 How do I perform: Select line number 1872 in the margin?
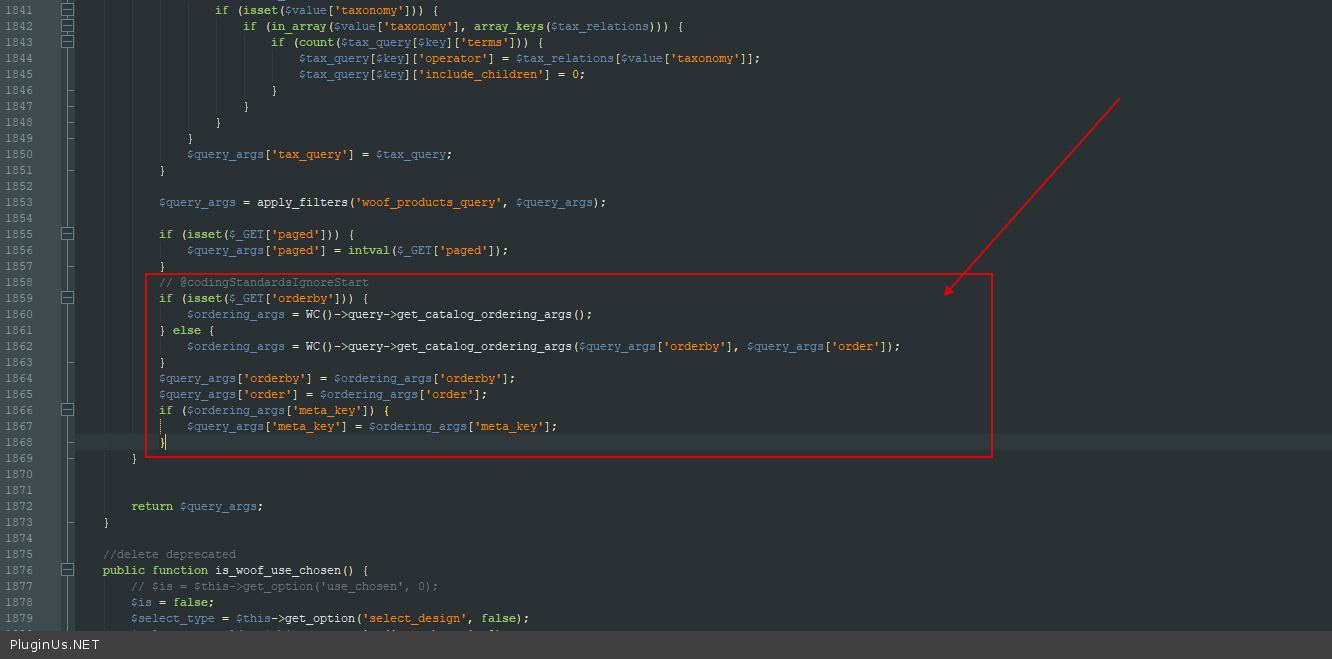[18, 506]
